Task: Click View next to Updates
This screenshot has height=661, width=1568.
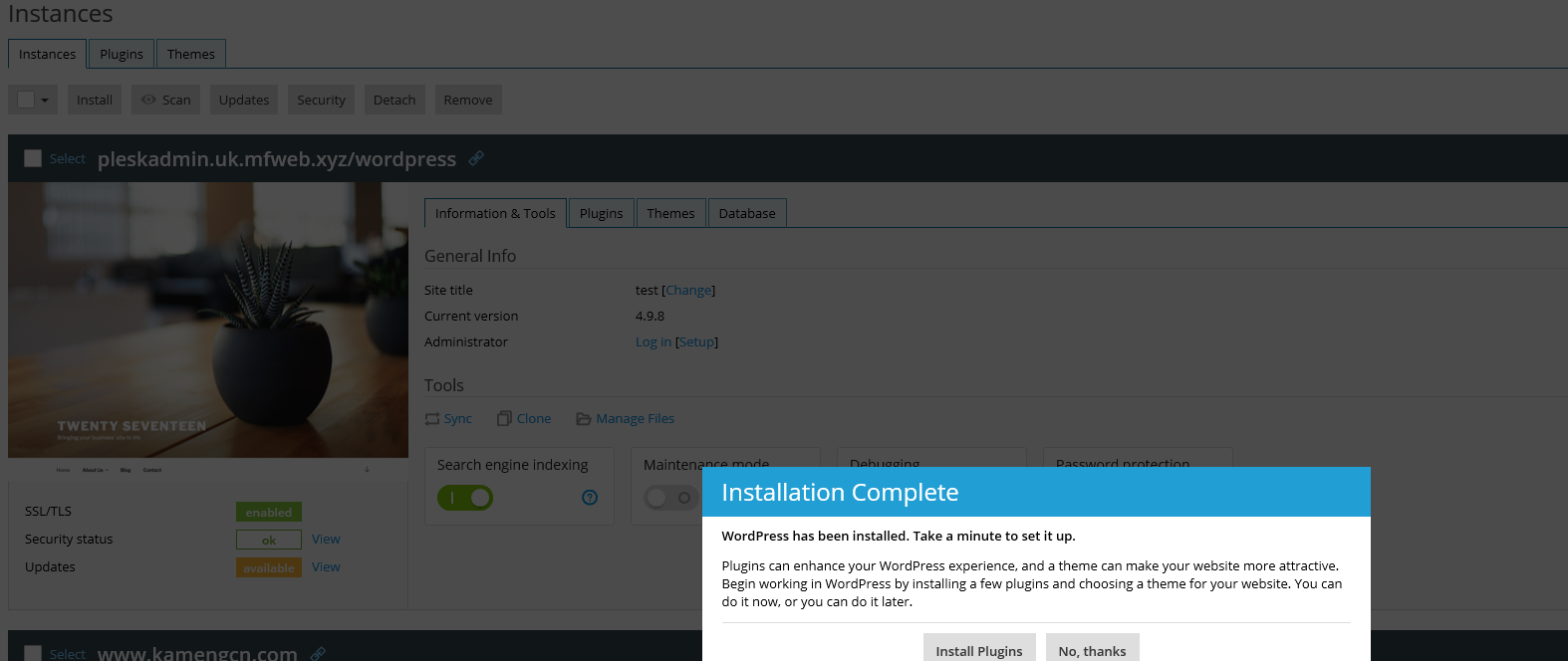Action: coord(326,566)
